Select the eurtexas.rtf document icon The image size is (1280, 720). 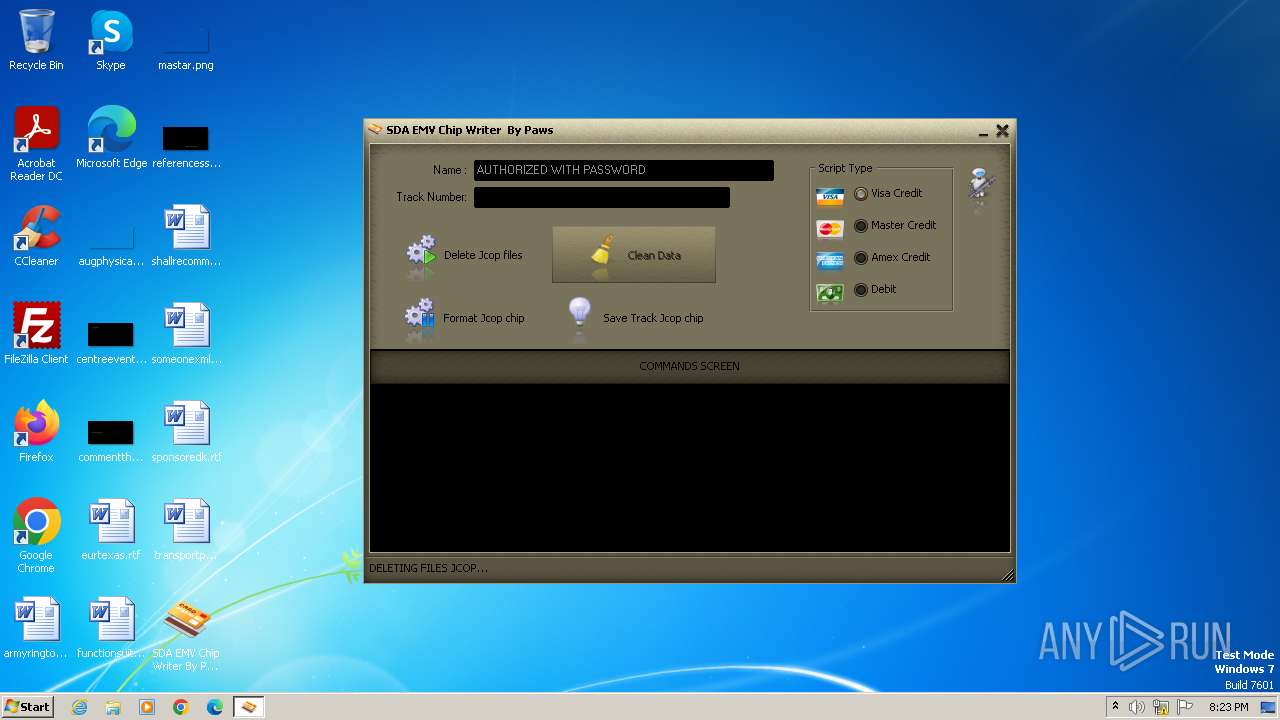tap(111, 530)
